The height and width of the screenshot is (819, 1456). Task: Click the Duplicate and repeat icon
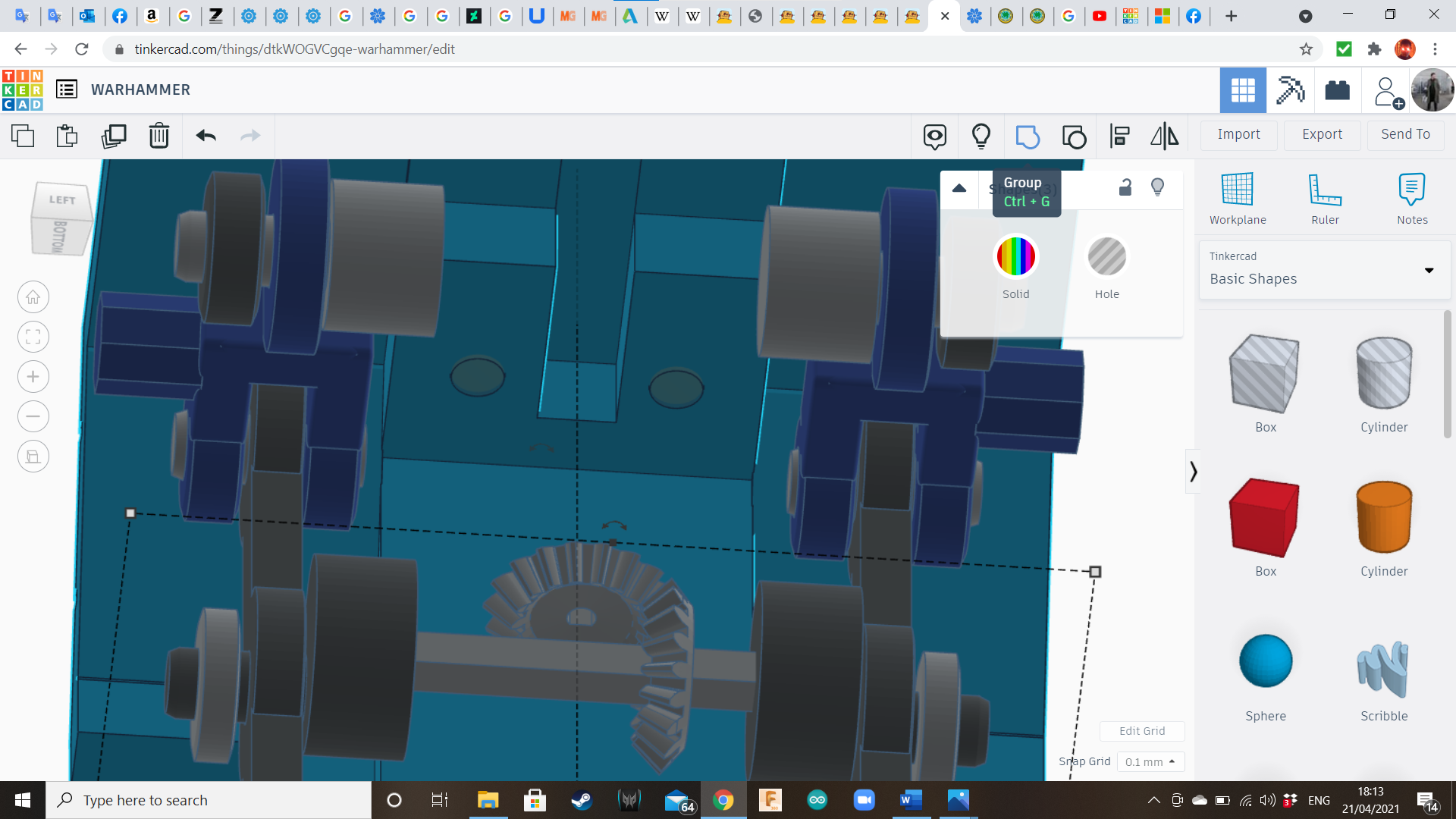(114, 136)
